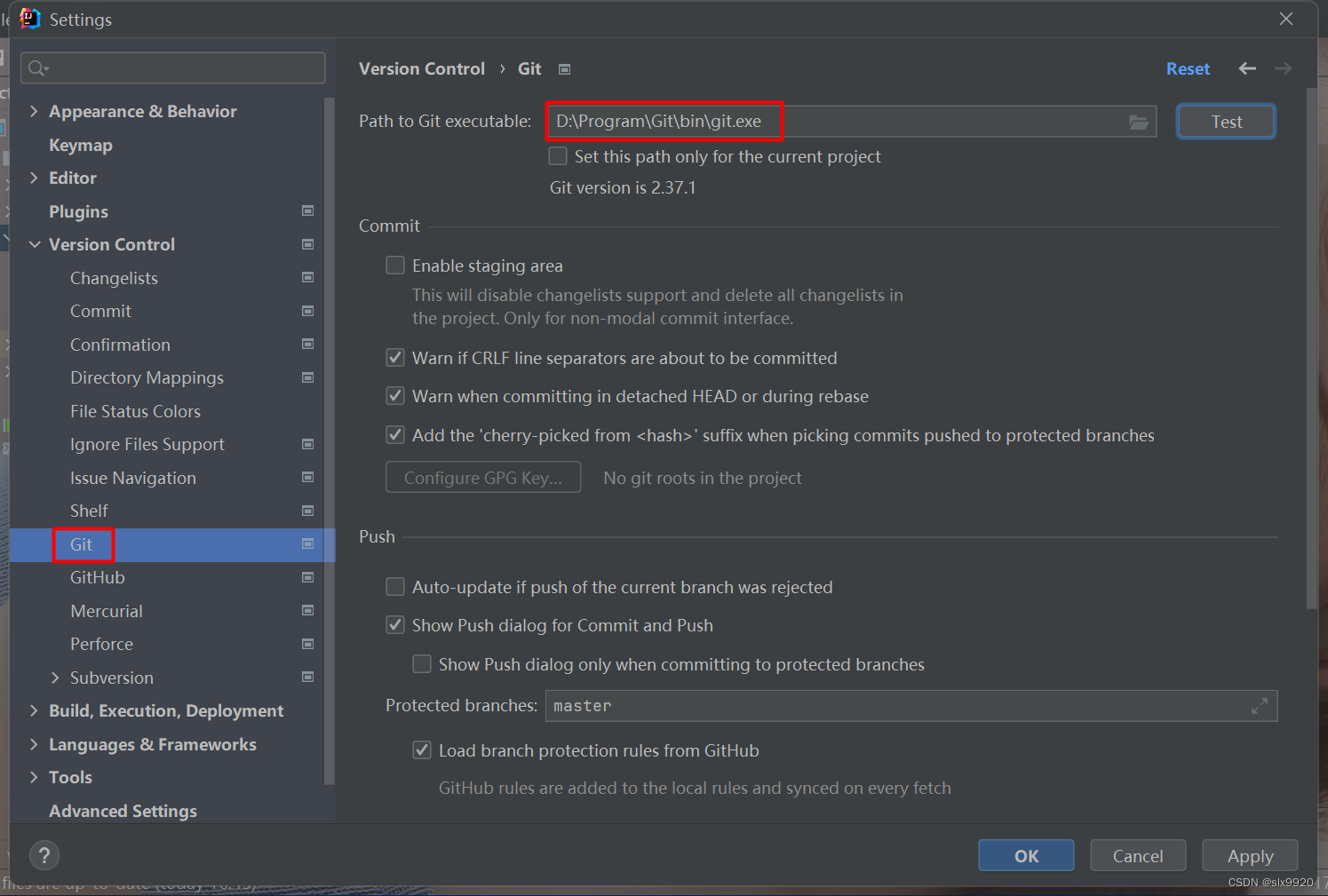This screenshot has width=1328, height=896.
Task: Toggle Warn when committing in detached HEAD
Action: 395,396
